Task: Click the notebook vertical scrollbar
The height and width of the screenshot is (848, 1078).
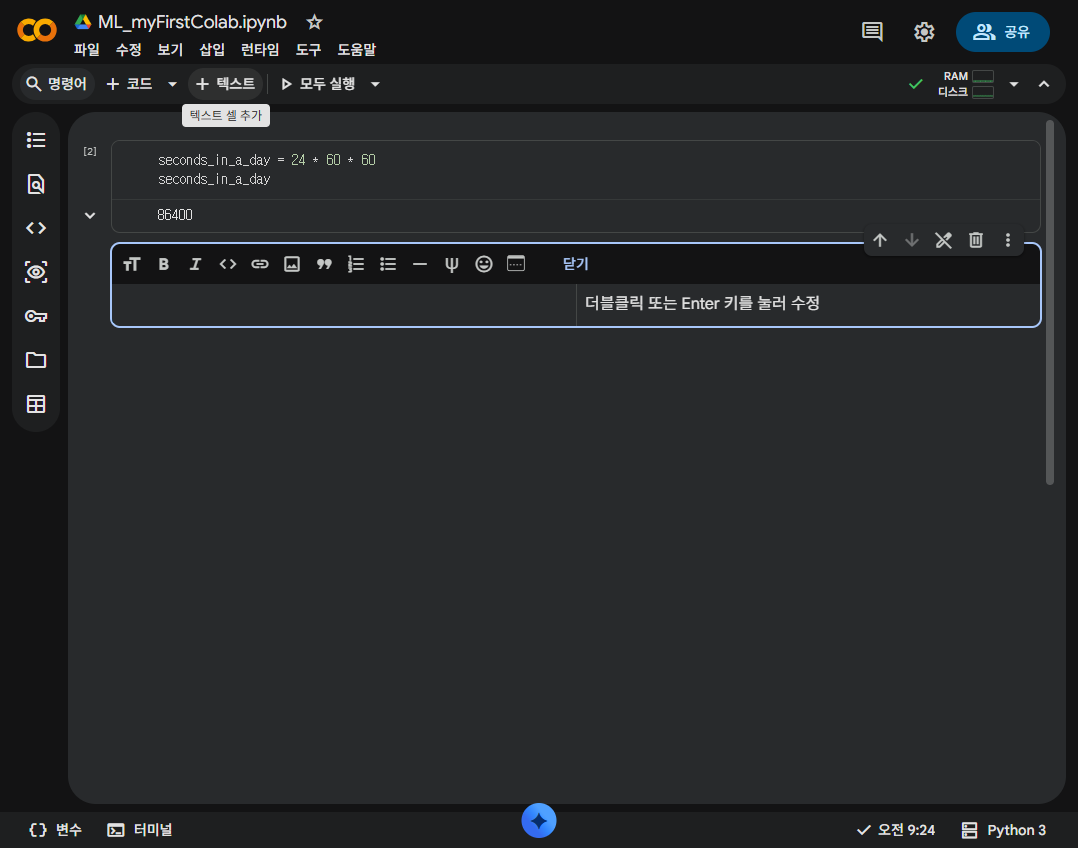Action: tap(1049, 303)
